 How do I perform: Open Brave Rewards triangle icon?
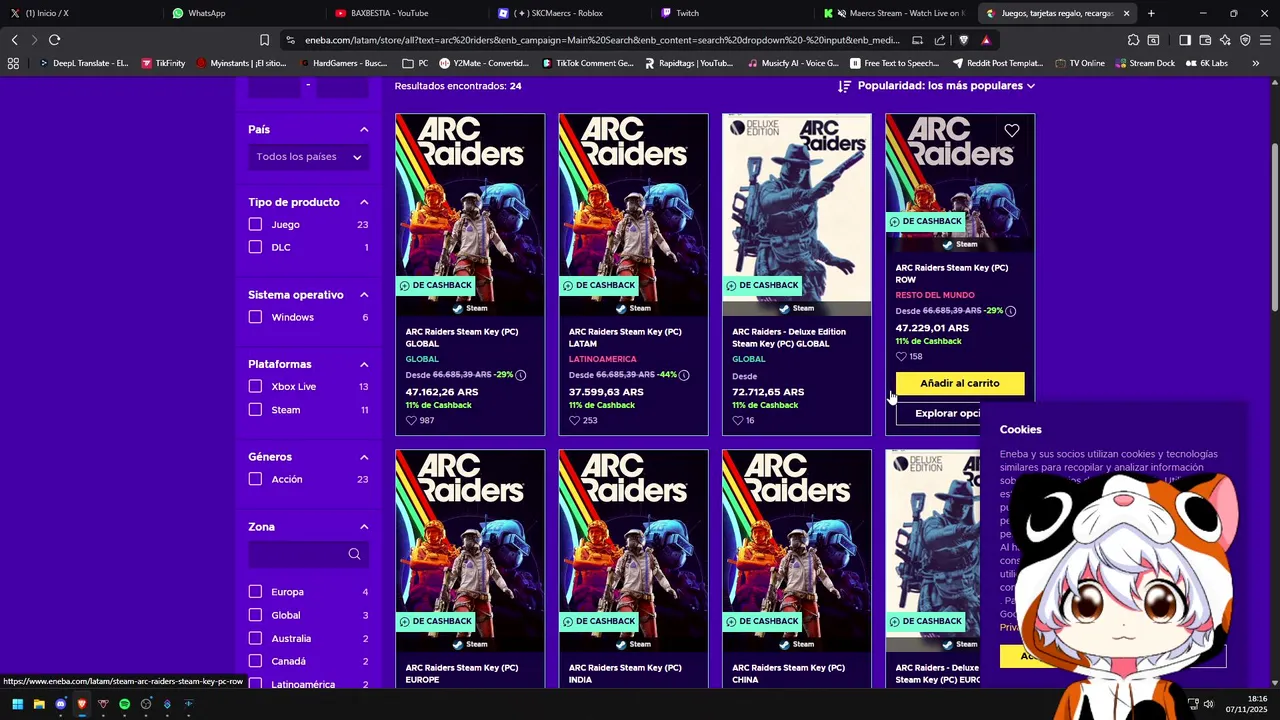tap(986, 40)
